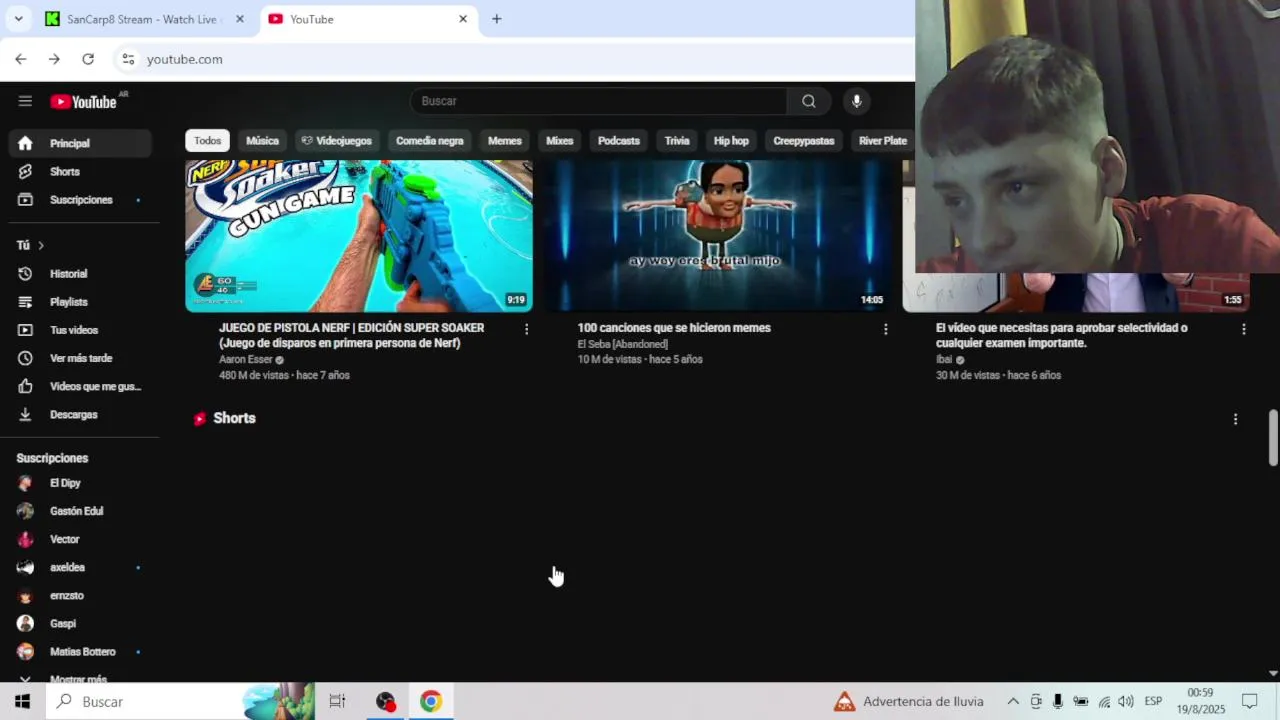Expand Mostrar más subscriptions

point(80,678)
